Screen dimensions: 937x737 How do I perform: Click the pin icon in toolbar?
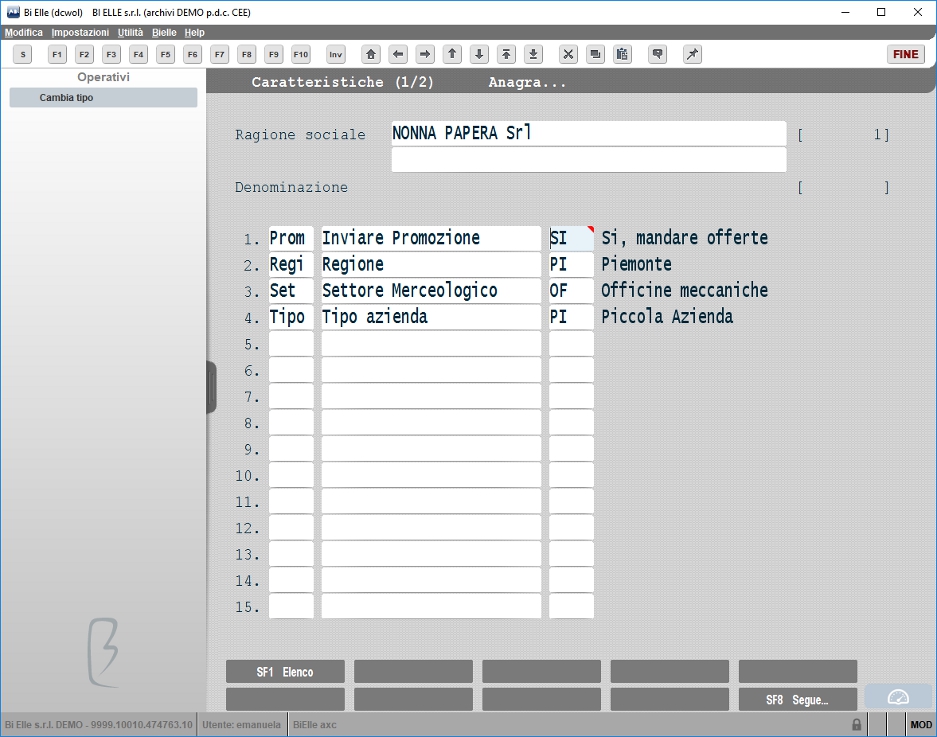tap(692, 54)
